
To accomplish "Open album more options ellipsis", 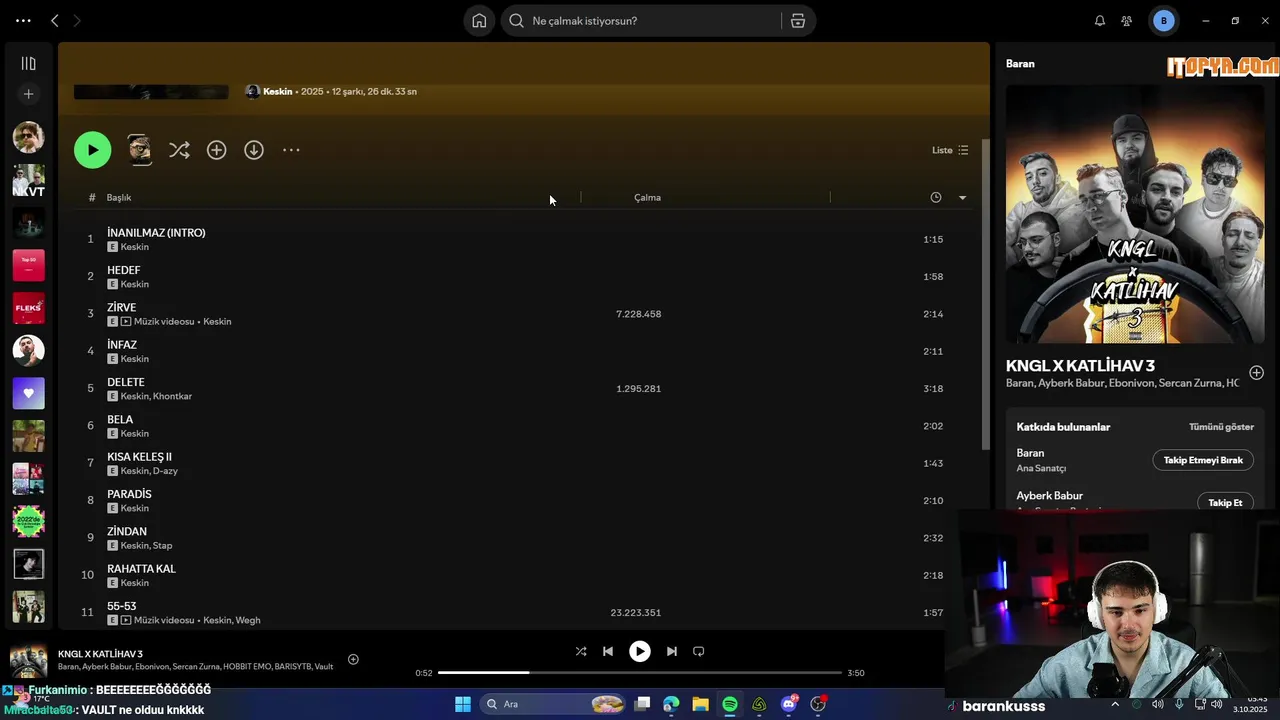I will [x=291, y=150].
